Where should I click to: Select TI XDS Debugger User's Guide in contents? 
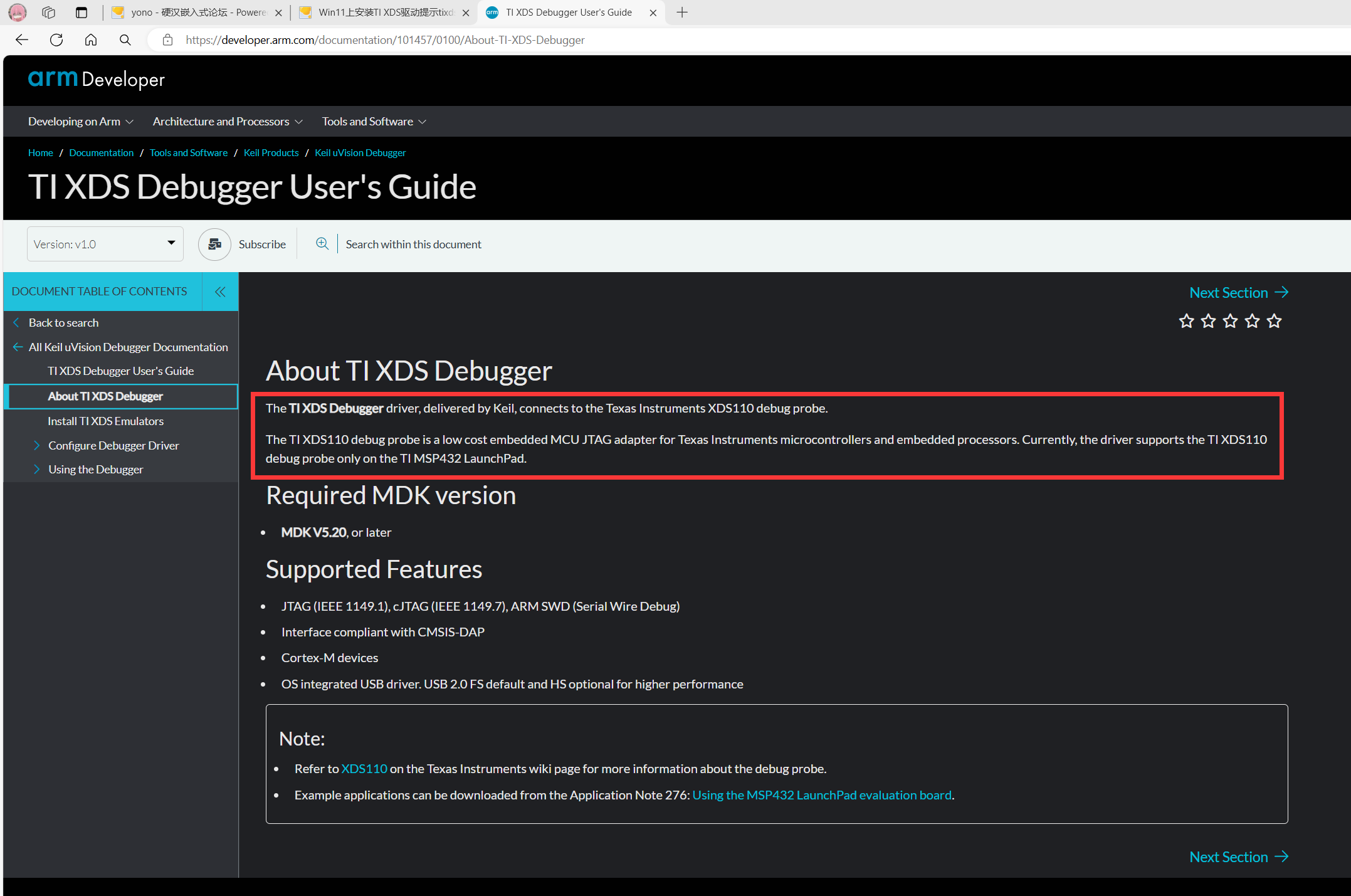click(x=120, y=371)
